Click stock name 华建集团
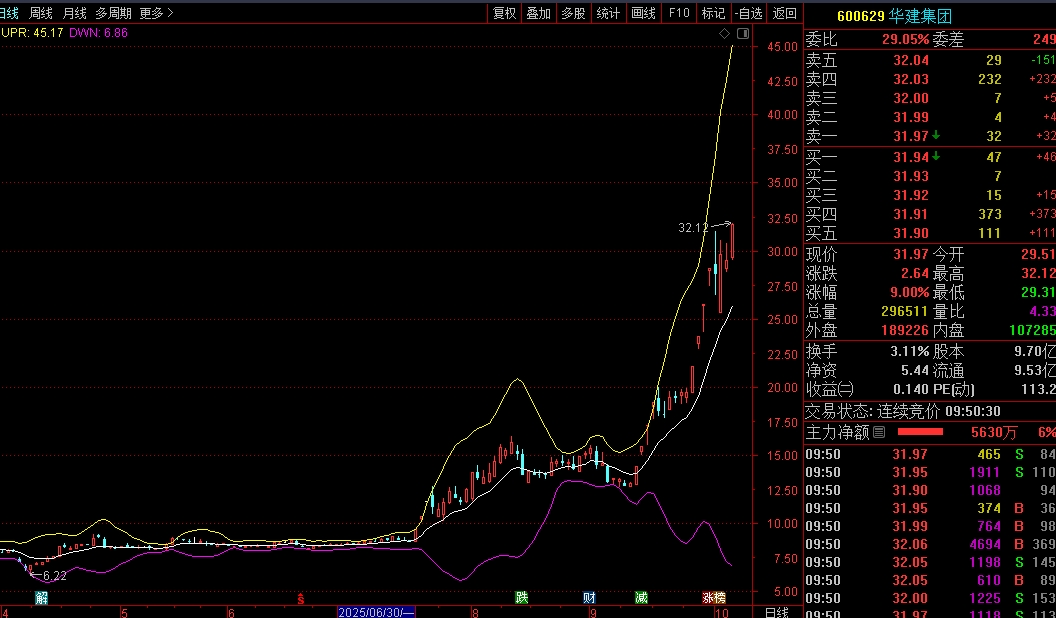Image resolution: width=1056 pixels, height=618 pixels. tap(921, 15)
